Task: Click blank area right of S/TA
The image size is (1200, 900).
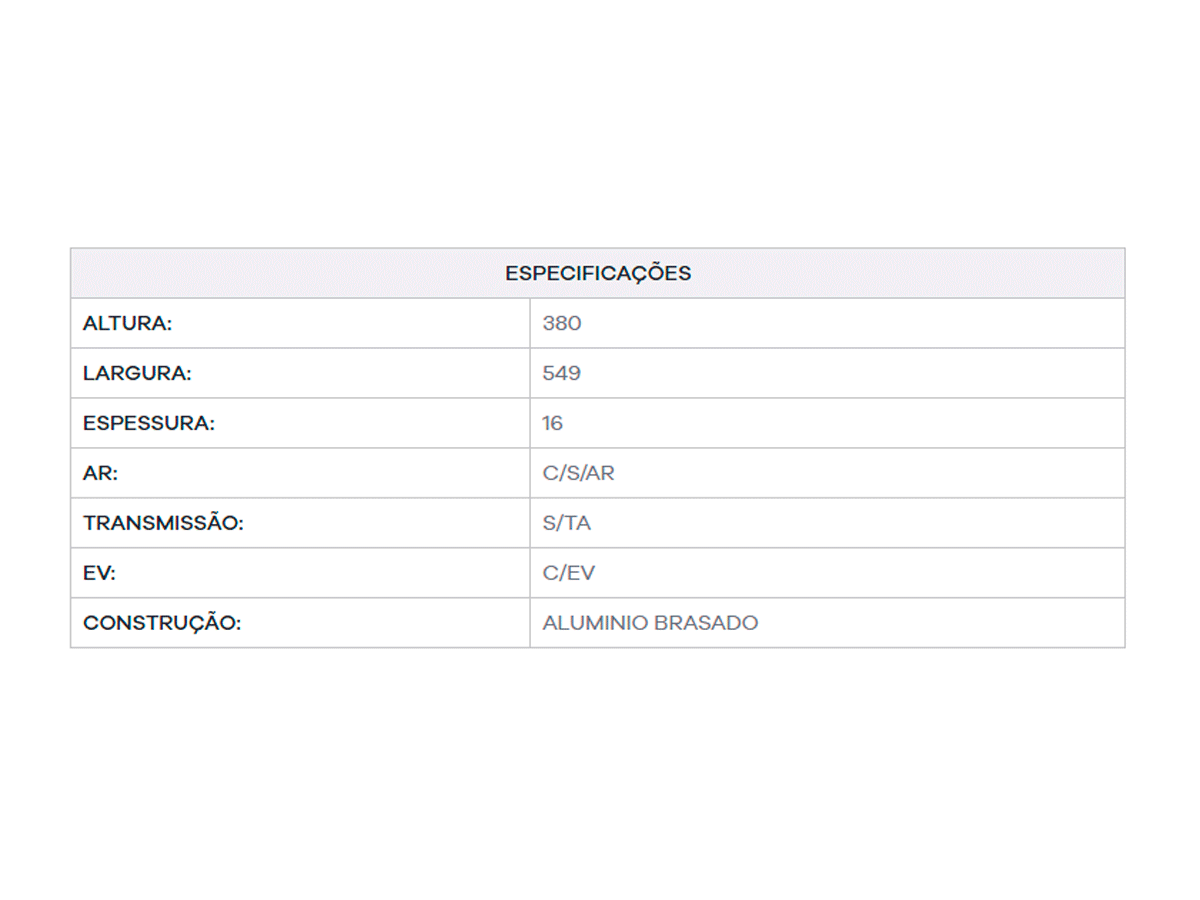Action: (850, 523)
